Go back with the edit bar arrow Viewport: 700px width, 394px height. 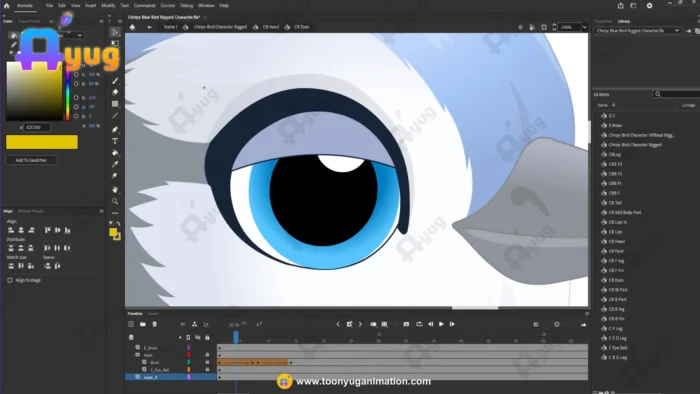[150, 27]
